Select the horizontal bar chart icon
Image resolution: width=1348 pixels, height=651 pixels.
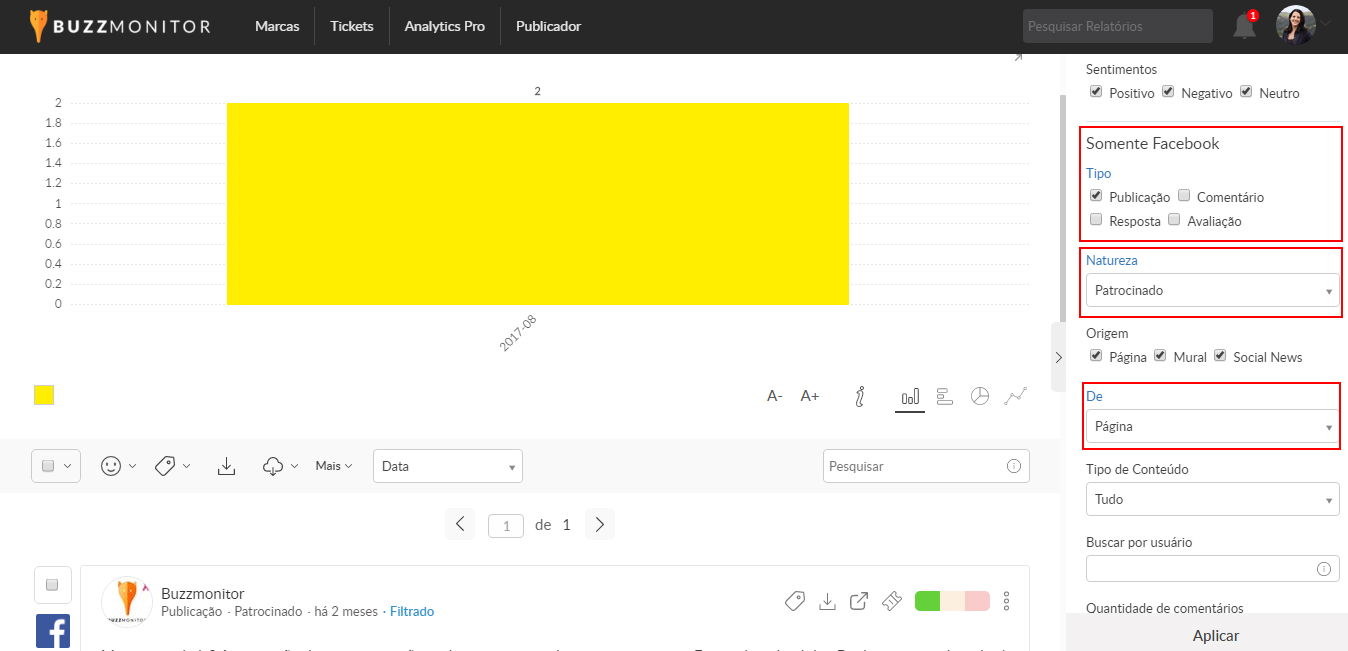[945, 397]
